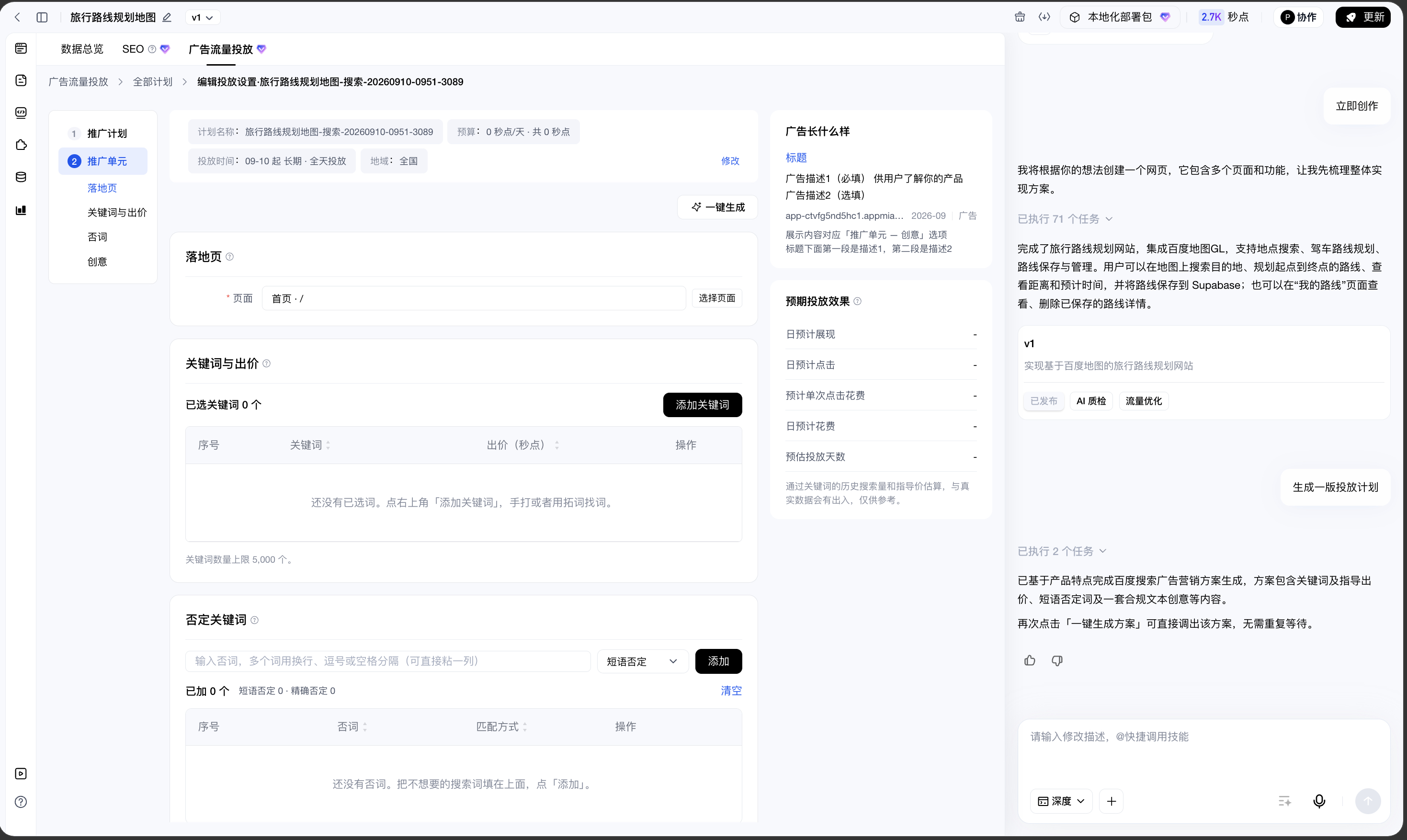This screenshot has width=1407, height=840.
Task: Select 关键词与出价 in the step navigation
Action: click(116, 212)
